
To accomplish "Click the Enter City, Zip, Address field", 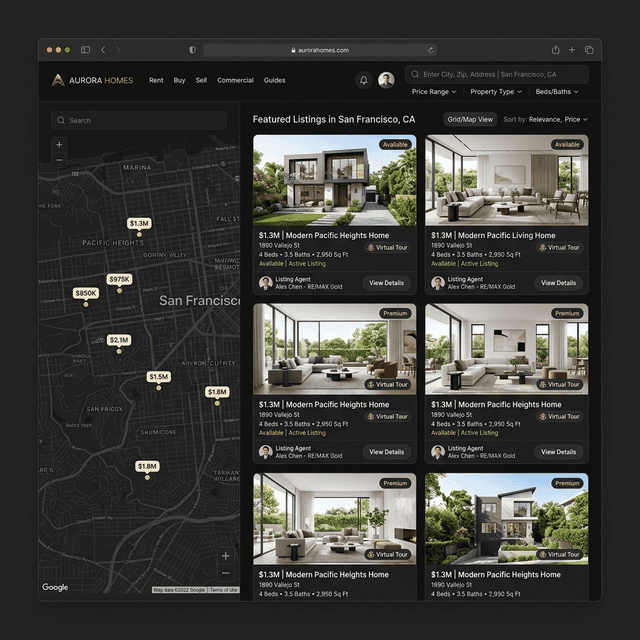I will click(x=497, y=74).
